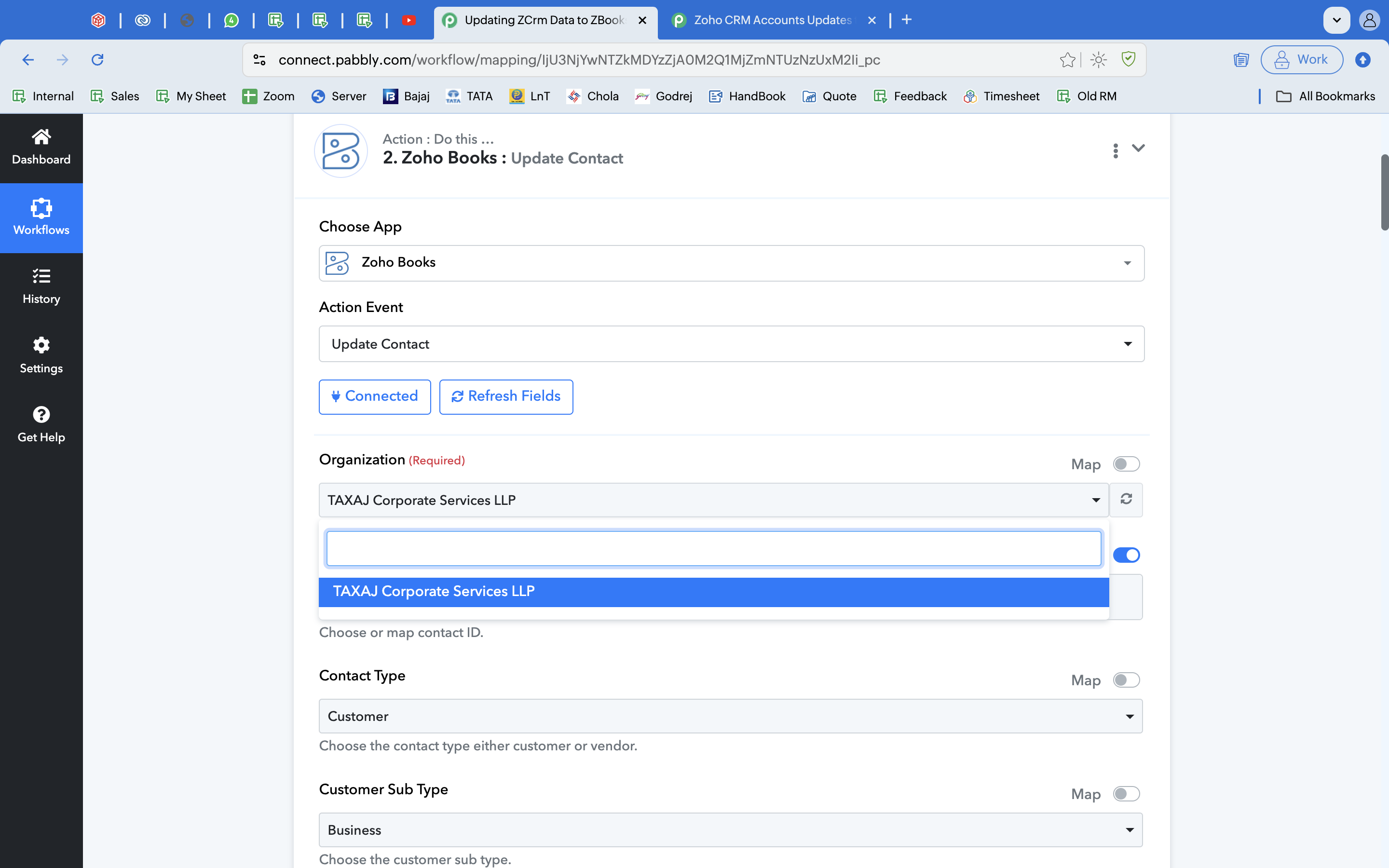Screen dimensions: 1389x868
Task: Open History from the sidebar
Action: (x=41, y=286)
